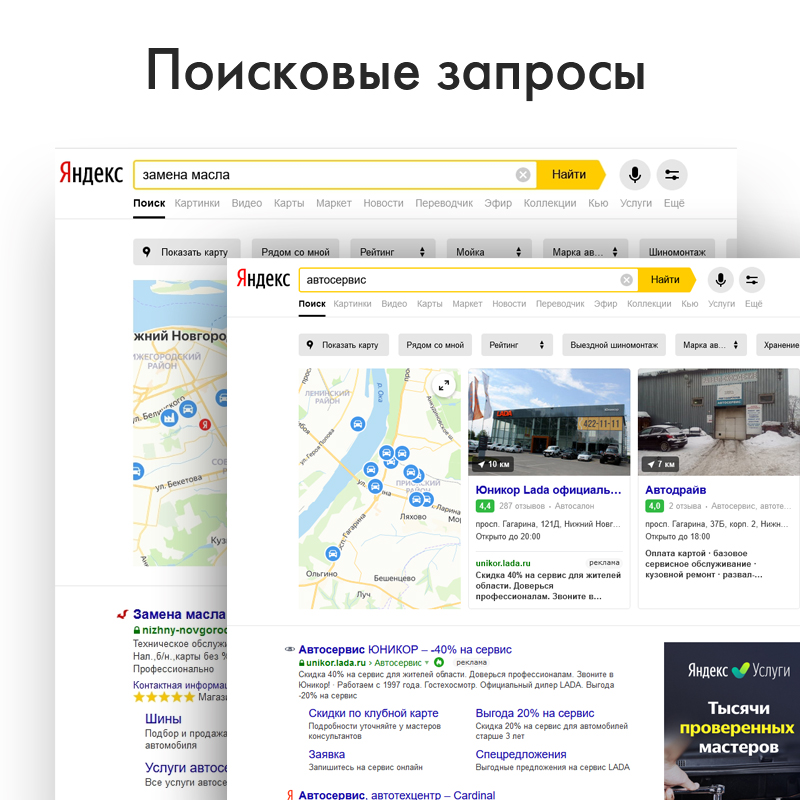Open 'Маркет' tab in 'автосервис' window
800x800 pixels.
[466, 304]
